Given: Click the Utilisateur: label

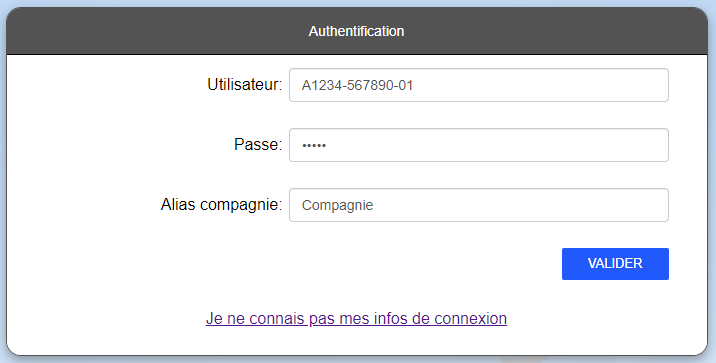Looking at the screenshot, I should 245,84.
